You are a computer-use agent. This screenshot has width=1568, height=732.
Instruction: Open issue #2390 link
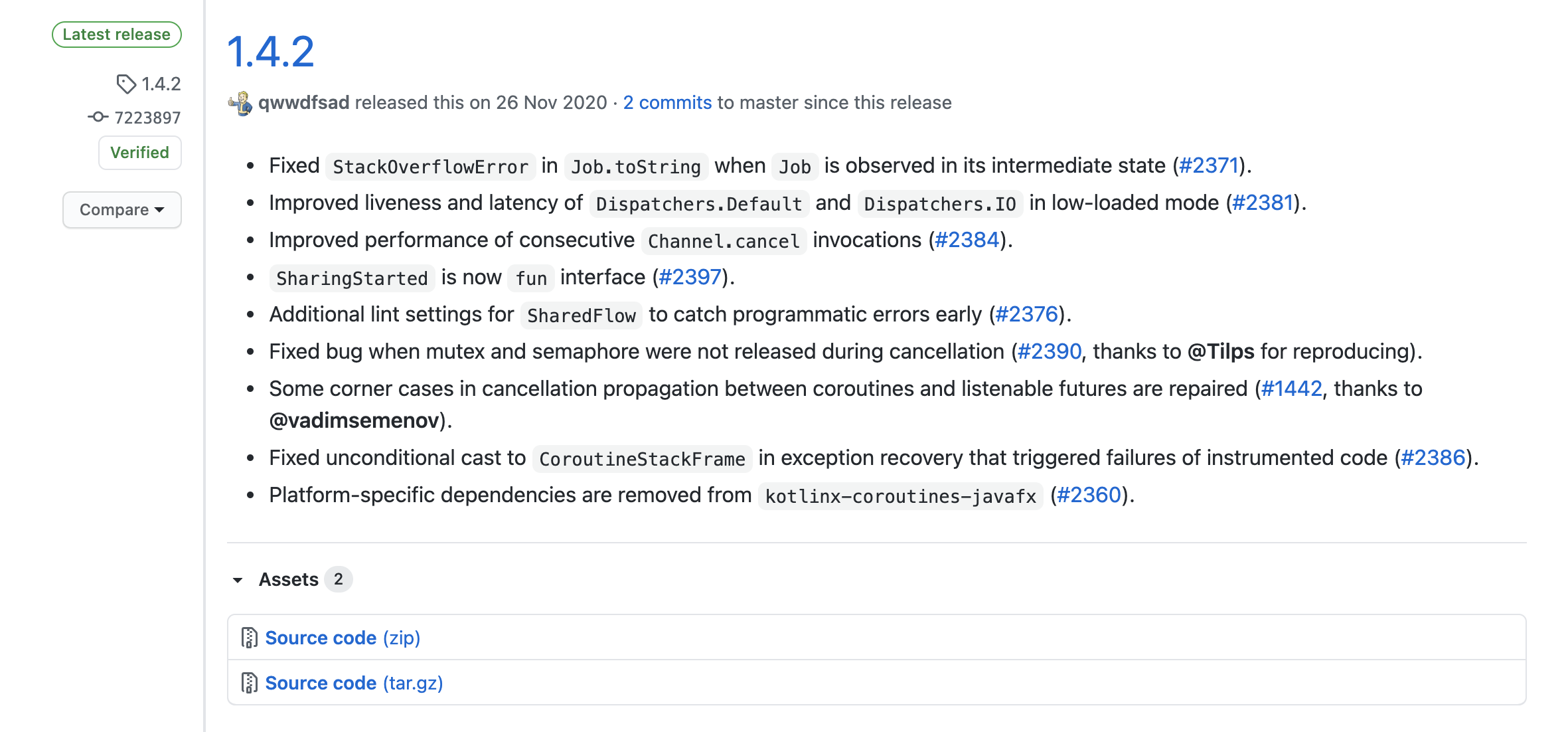pos(1050,351)
